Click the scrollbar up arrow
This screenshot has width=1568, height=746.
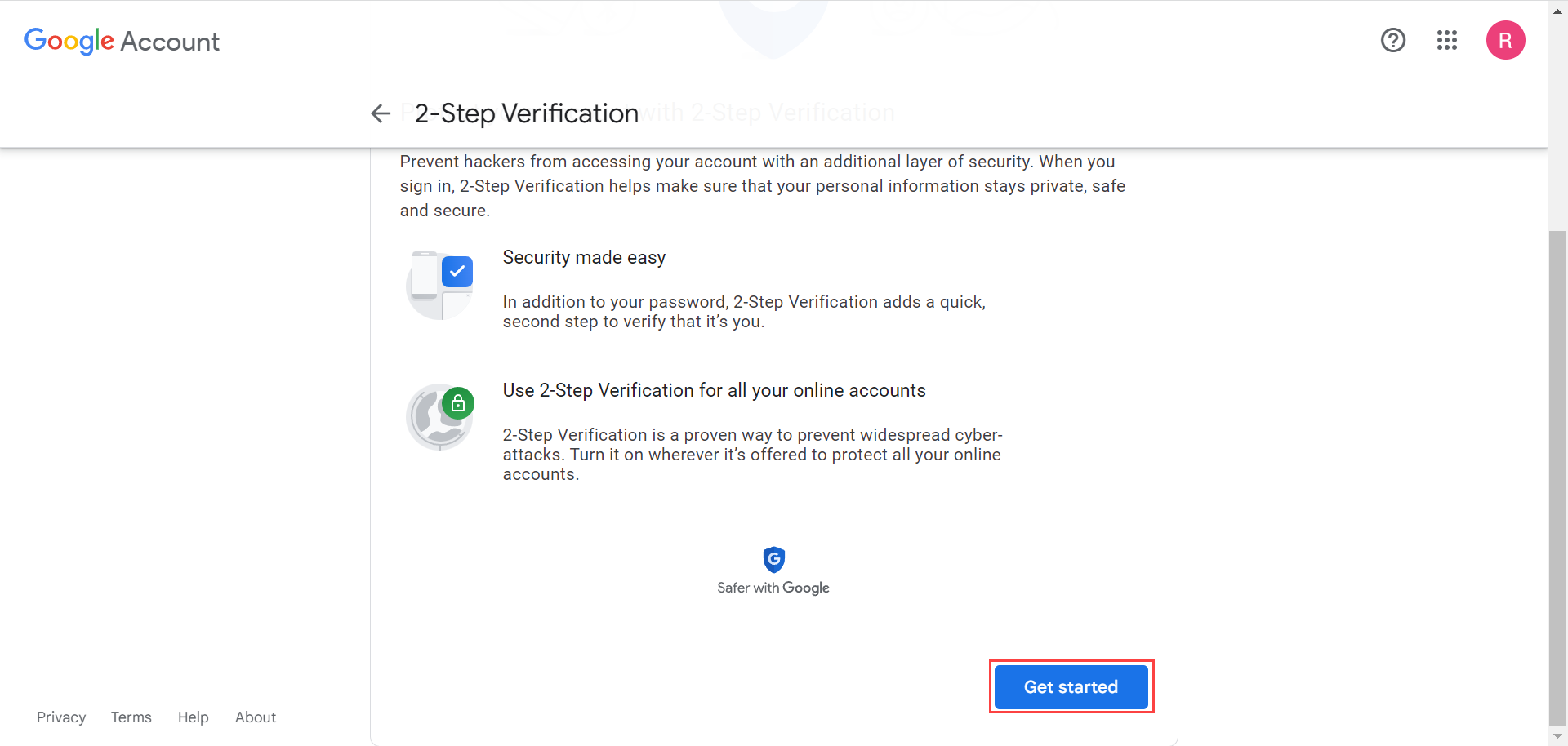coord(1557,11)
